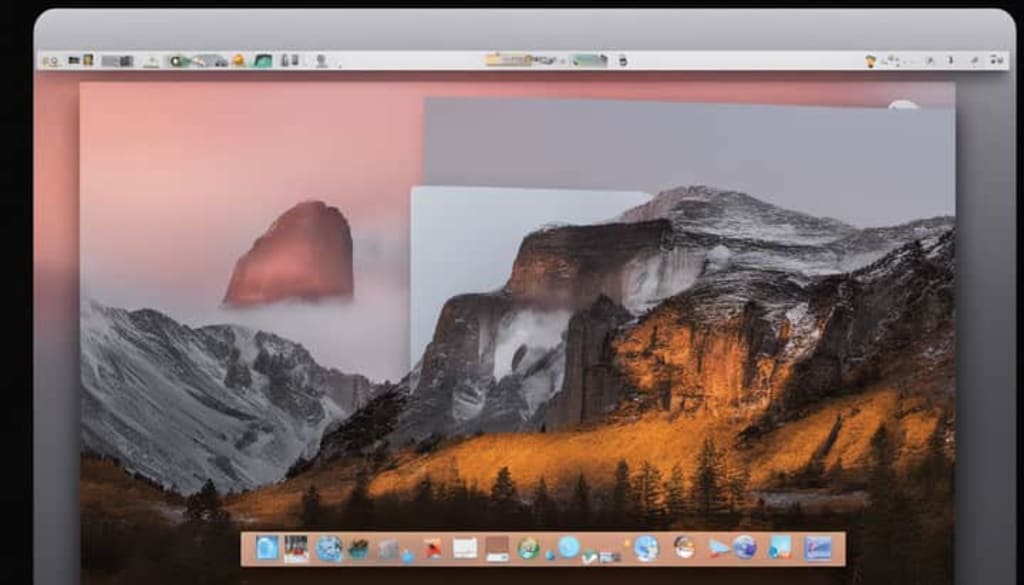Open the photo collage icon in the Dock

pos(296,548)
